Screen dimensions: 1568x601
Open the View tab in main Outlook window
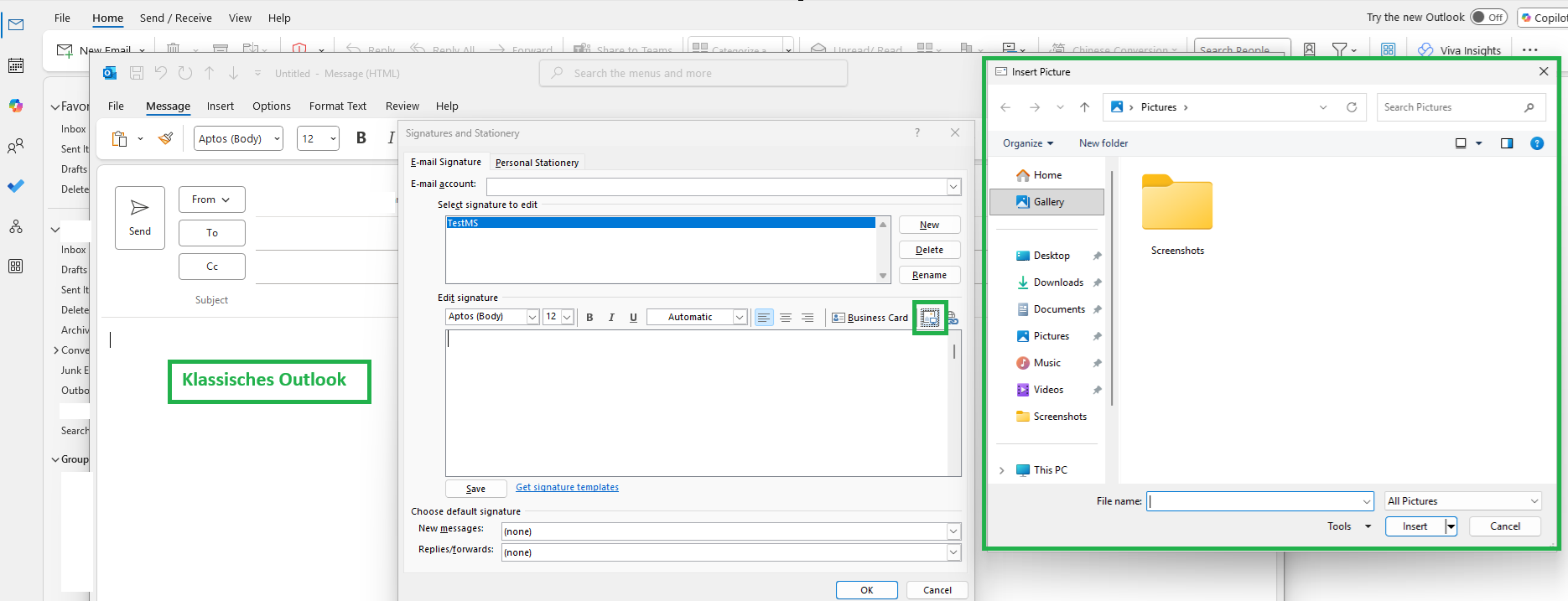tap(240, 18)
